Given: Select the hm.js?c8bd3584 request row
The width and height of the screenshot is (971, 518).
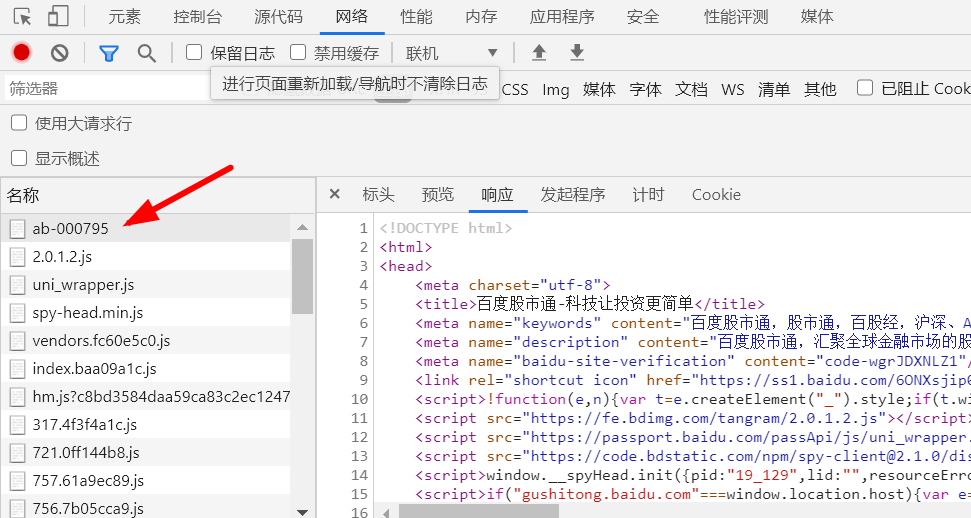Looking at the screenshot, I should tap(146, 397).
